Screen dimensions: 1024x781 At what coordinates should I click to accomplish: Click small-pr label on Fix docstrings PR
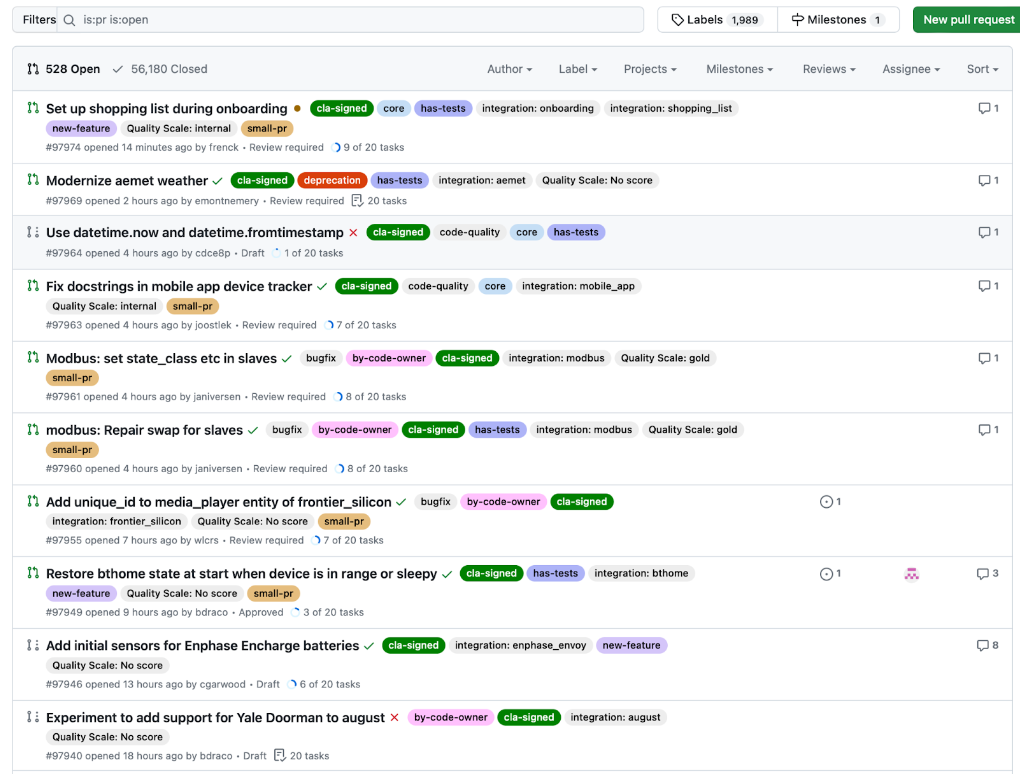[x=193, y=306]
